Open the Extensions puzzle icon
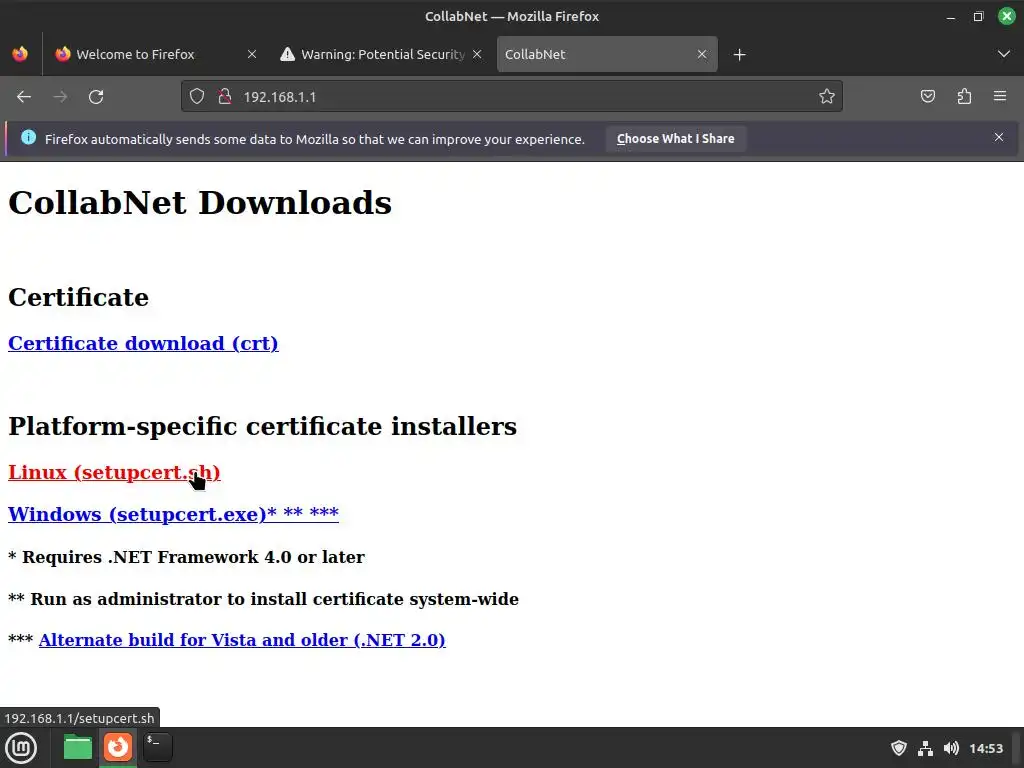This screenshot has width=1024, height=768. click(964, 97)
